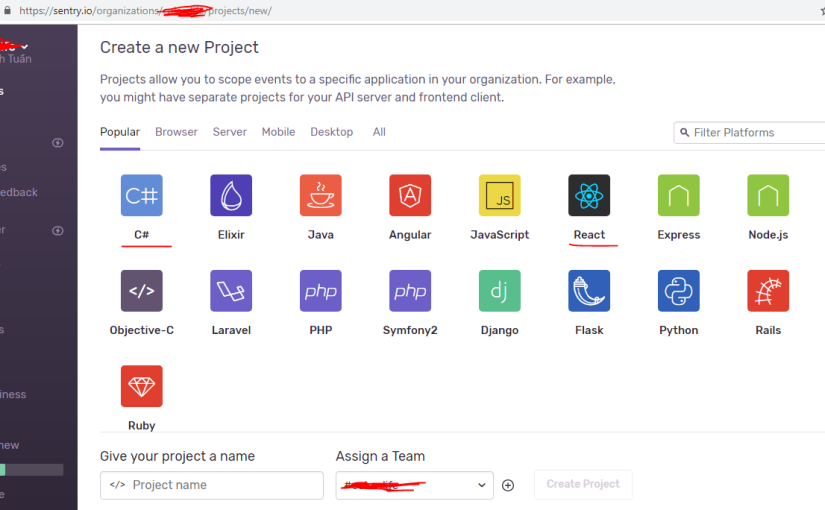Click the 'Express' platform label

678,235
